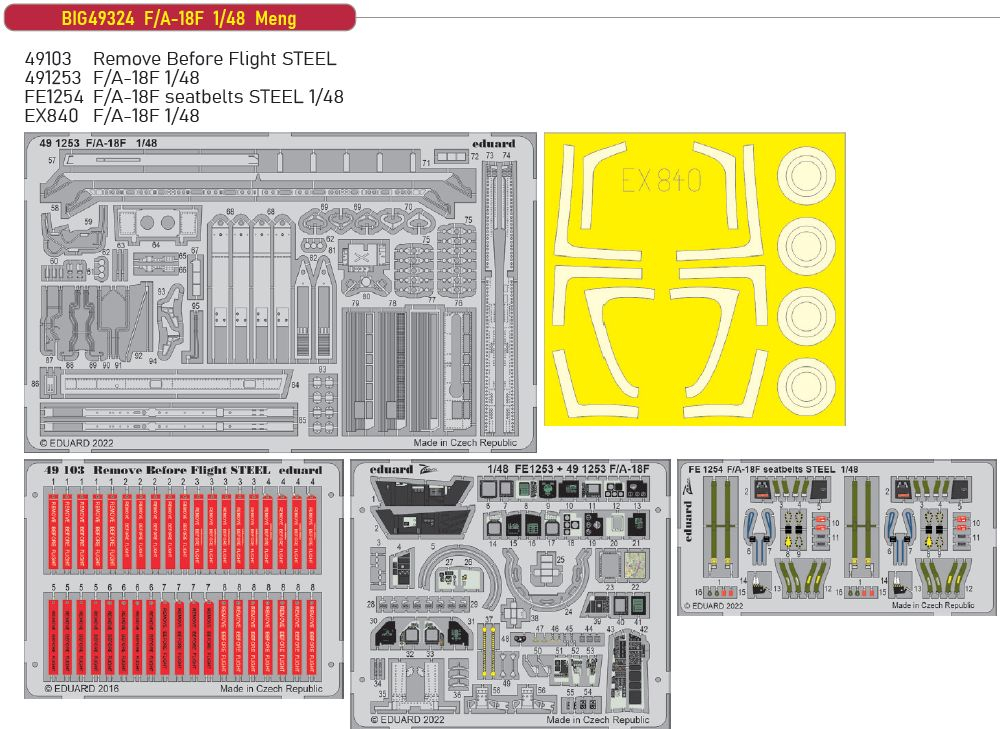
Task: Click the part number 84 label on 49 1253 fret
Action: [295, 385]
